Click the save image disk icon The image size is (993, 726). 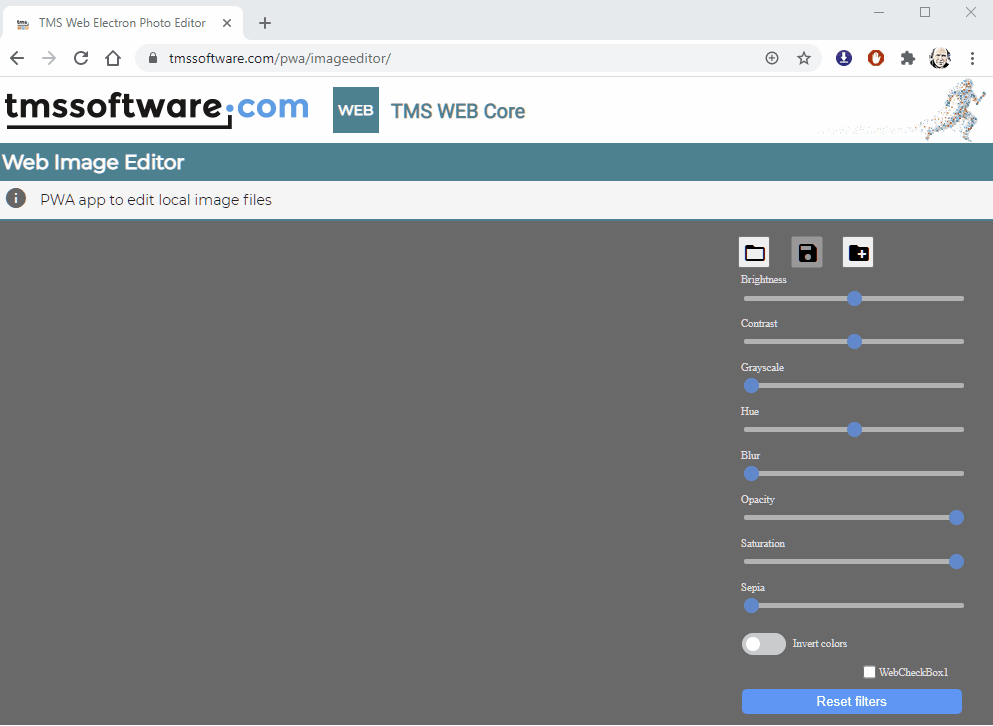coord(807,252)
